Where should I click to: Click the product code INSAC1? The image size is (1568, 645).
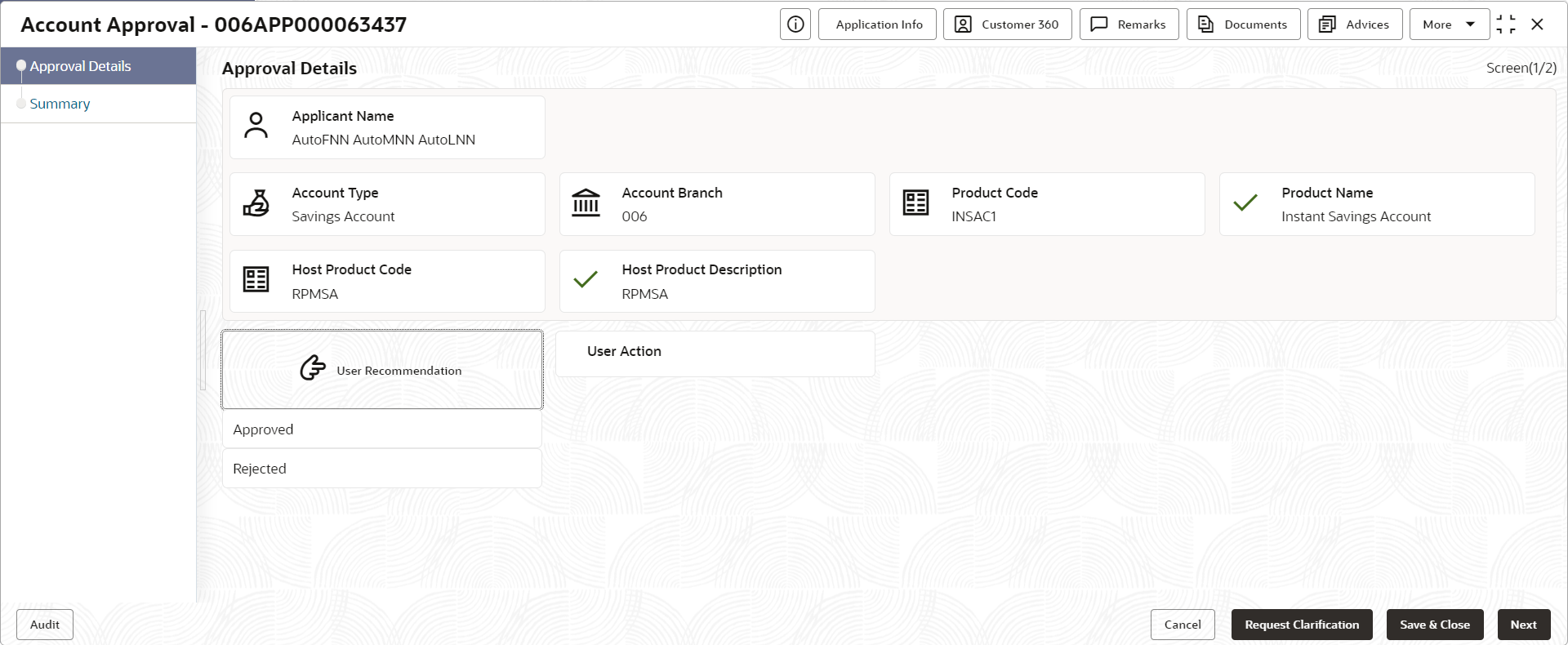973,216
